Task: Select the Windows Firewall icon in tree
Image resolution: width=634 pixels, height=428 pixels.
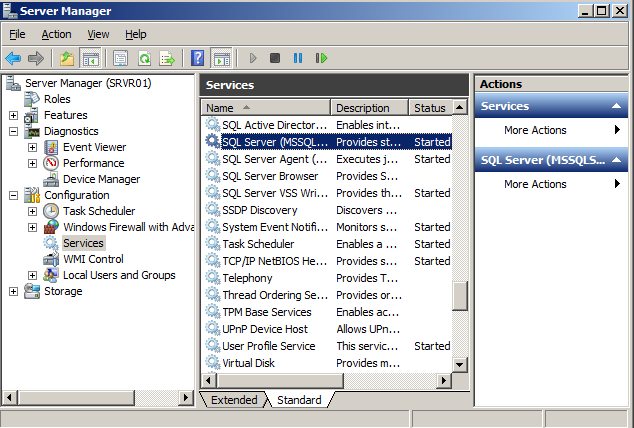Action: pyautogui.click(x=51, y=227)
